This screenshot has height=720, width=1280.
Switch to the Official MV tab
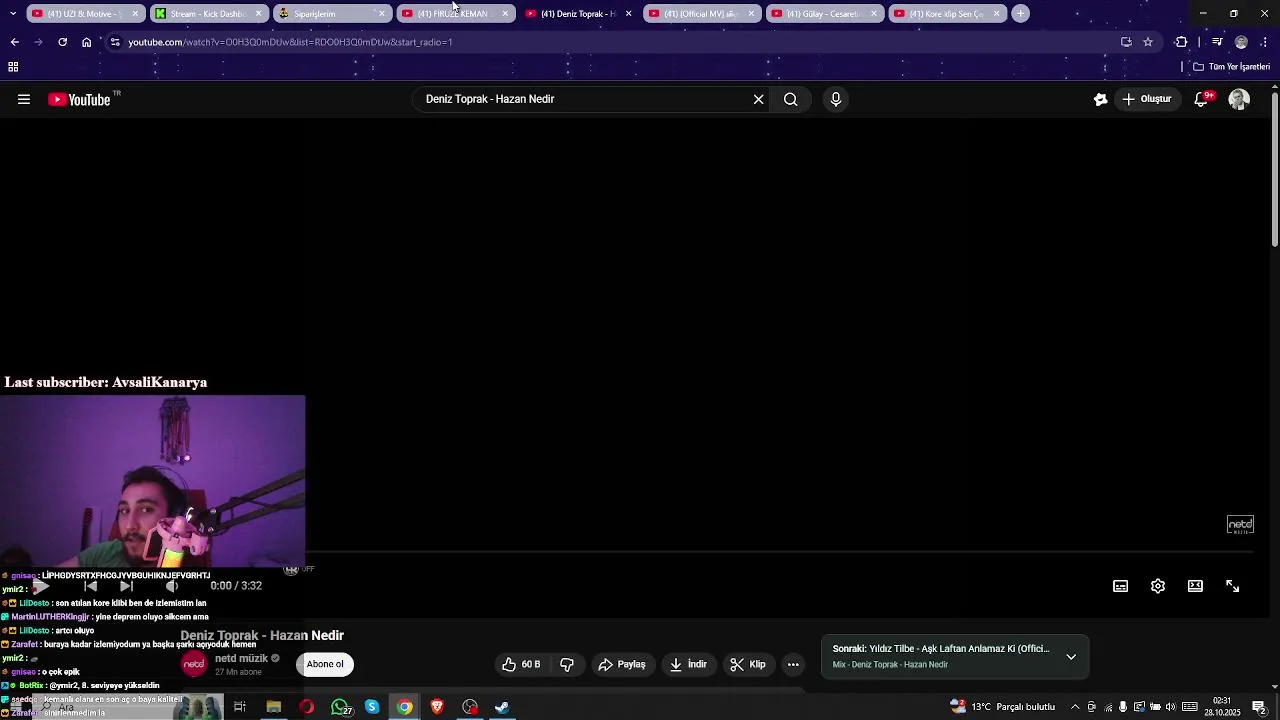700,14
